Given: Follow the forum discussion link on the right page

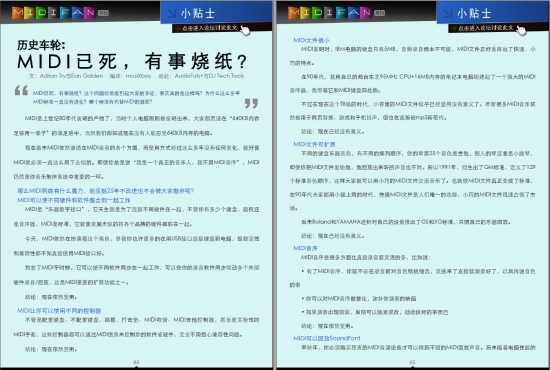Looking at the screenshot, I should (x=485, y=28).
